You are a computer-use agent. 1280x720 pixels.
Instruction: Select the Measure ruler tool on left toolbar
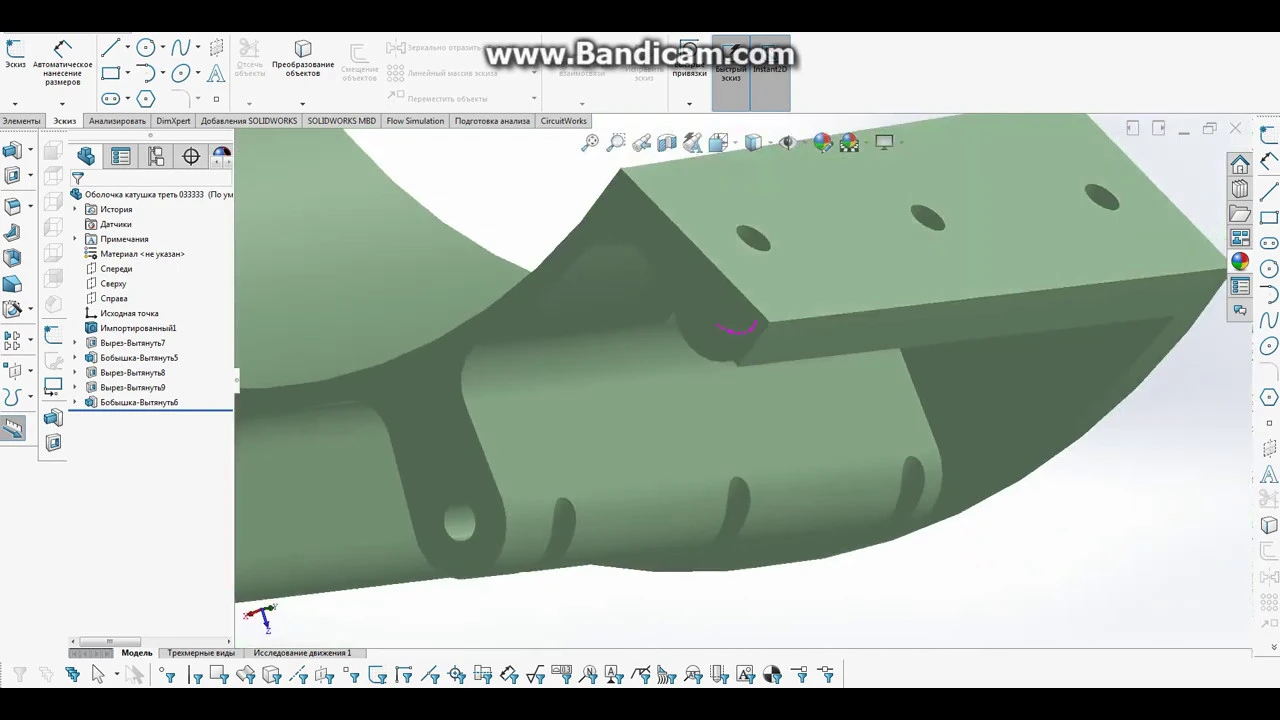pos(13,429)
